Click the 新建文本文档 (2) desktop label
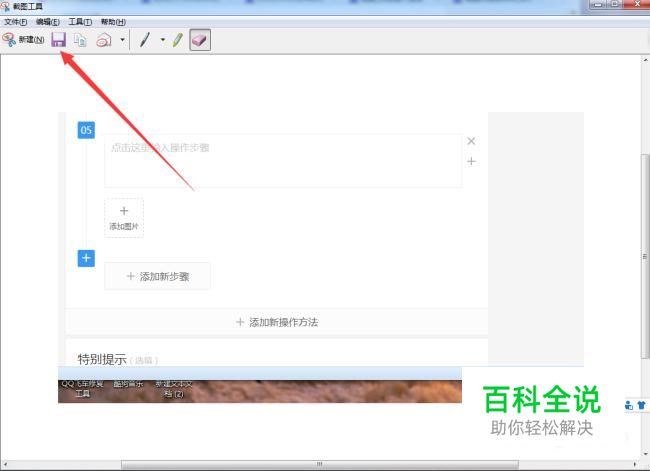 point(174,389)
